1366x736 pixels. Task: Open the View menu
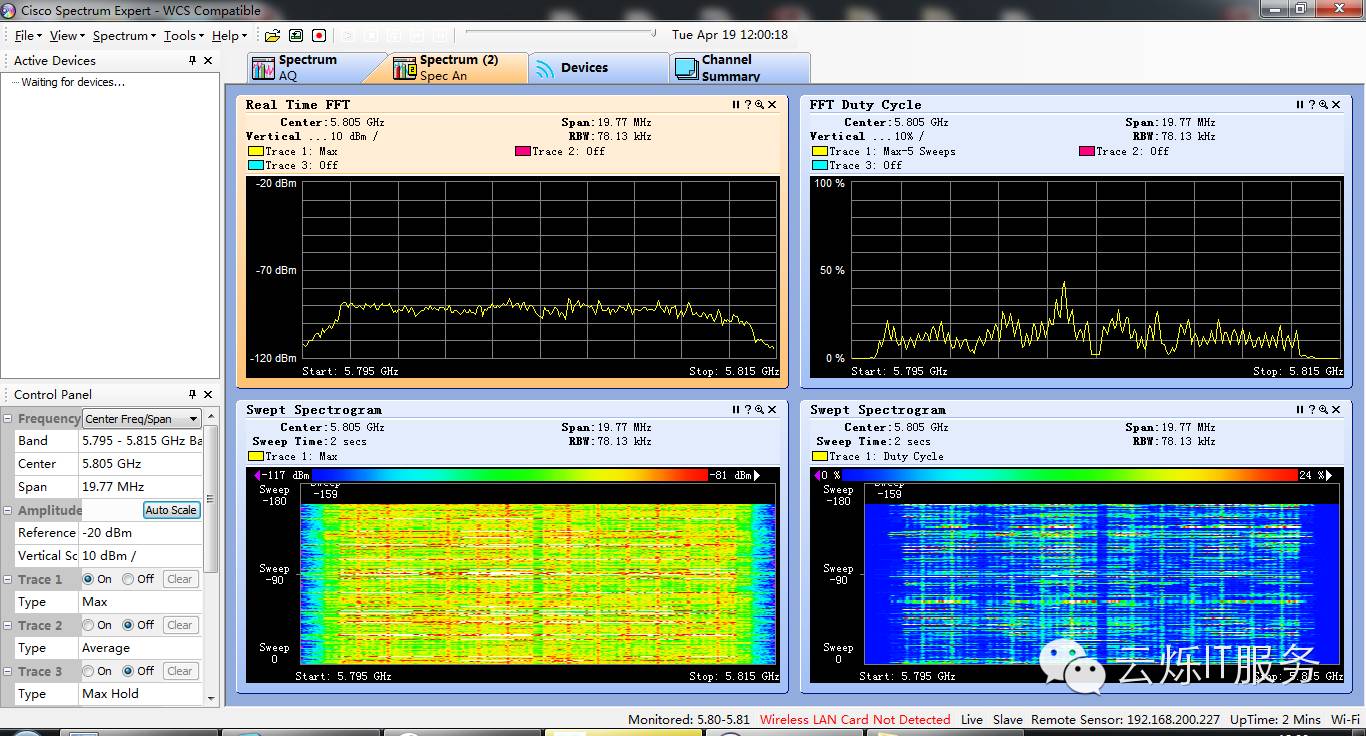click(66, 36)
